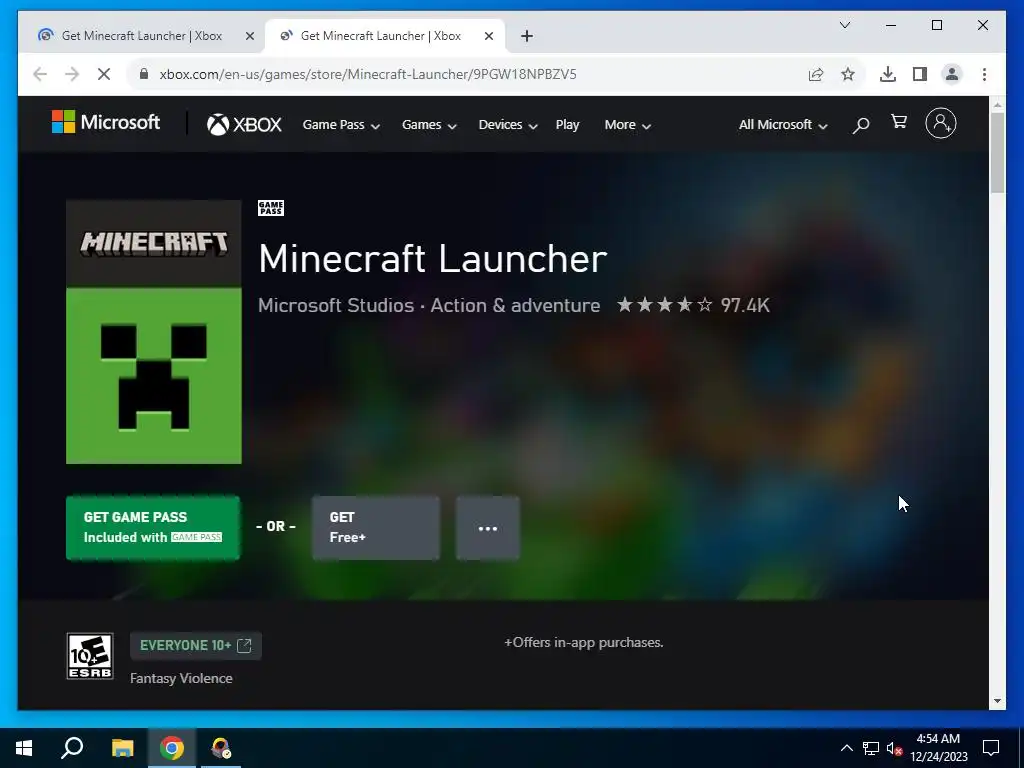
Task: Click the star rating 97.4K
Action: click(x=694, y=305)
